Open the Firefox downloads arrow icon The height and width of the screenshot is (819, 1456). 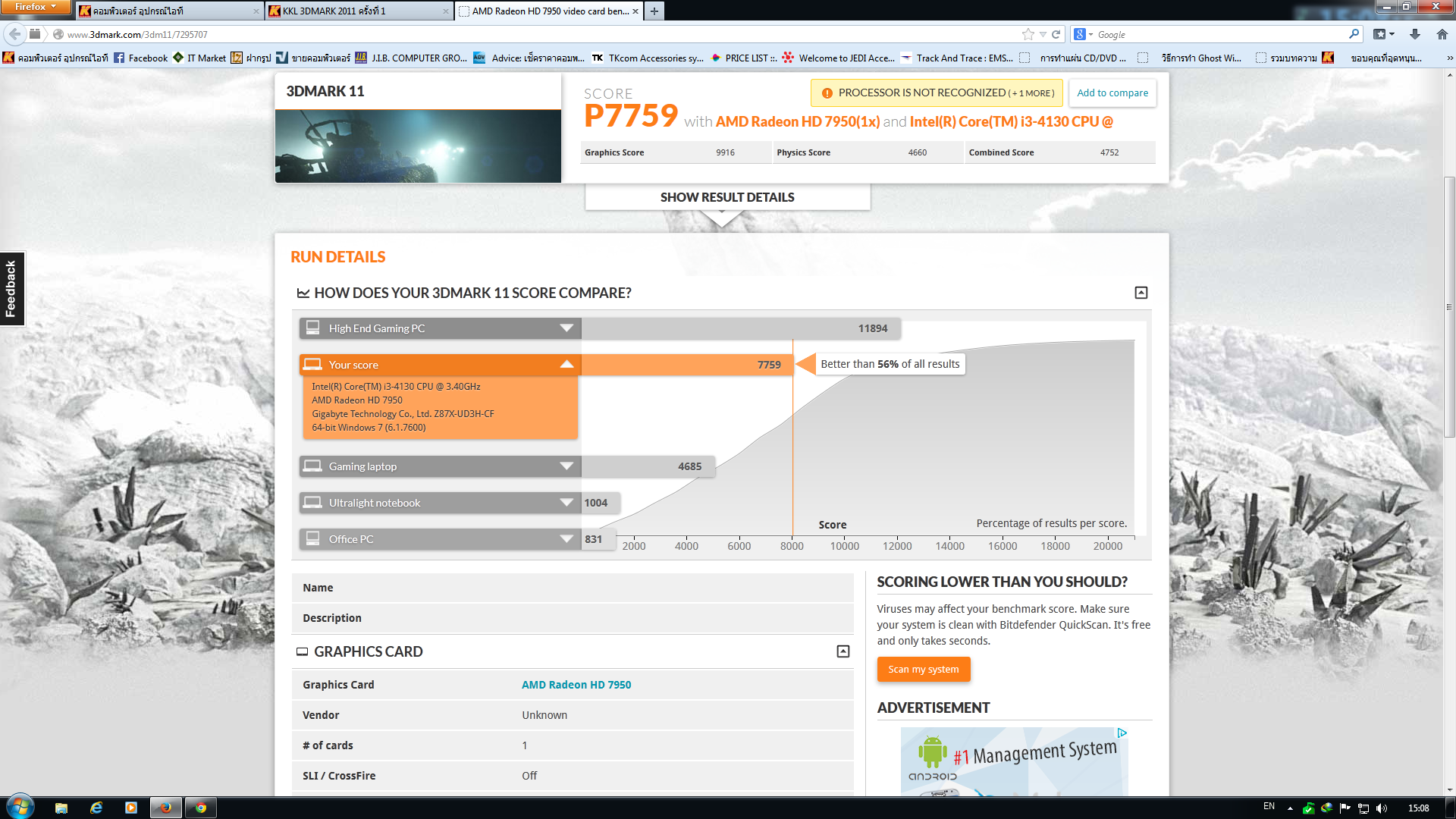pos(1414,34)
